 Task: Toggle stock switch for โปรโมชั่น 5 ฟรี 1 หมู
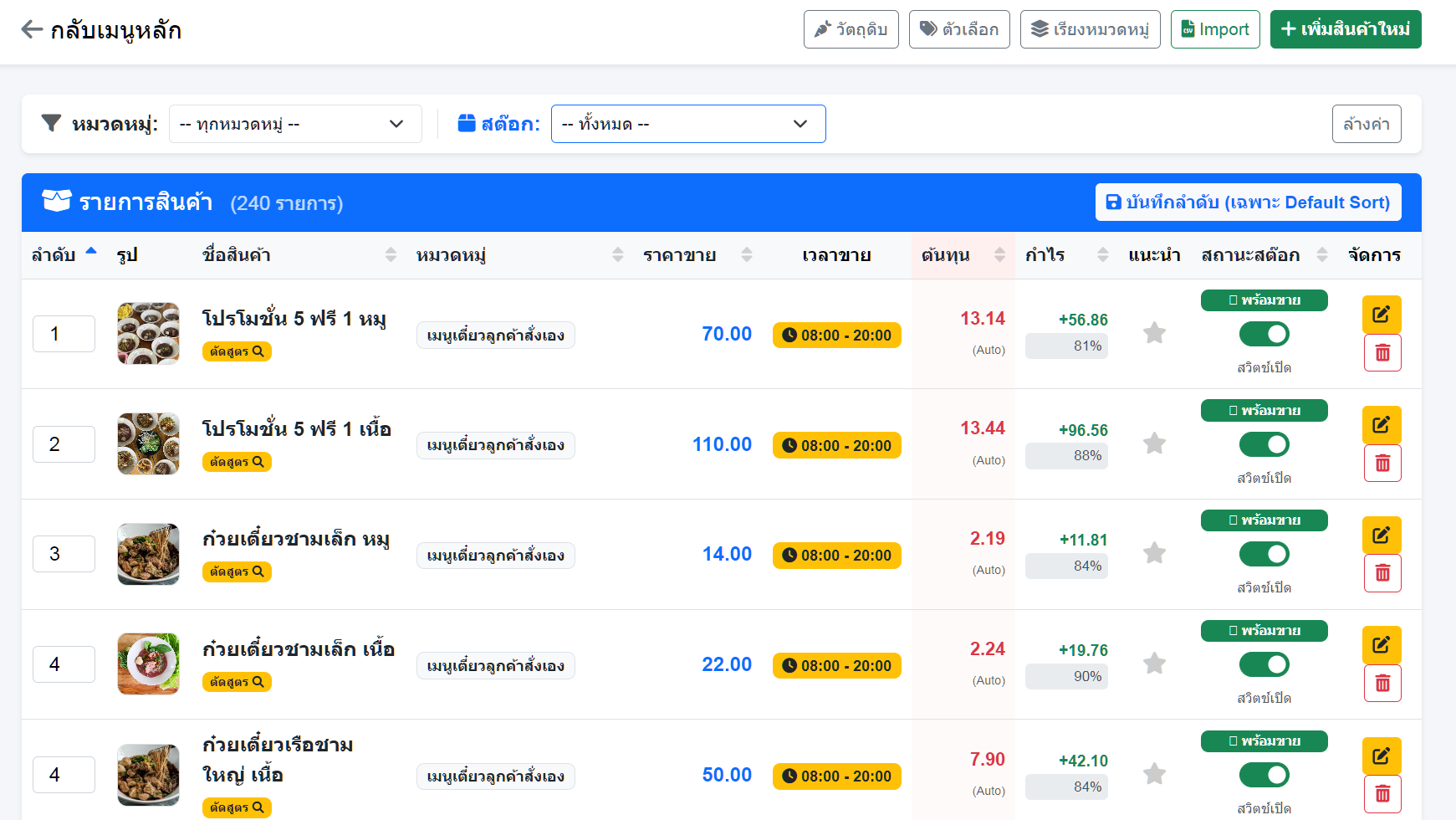1264,334
